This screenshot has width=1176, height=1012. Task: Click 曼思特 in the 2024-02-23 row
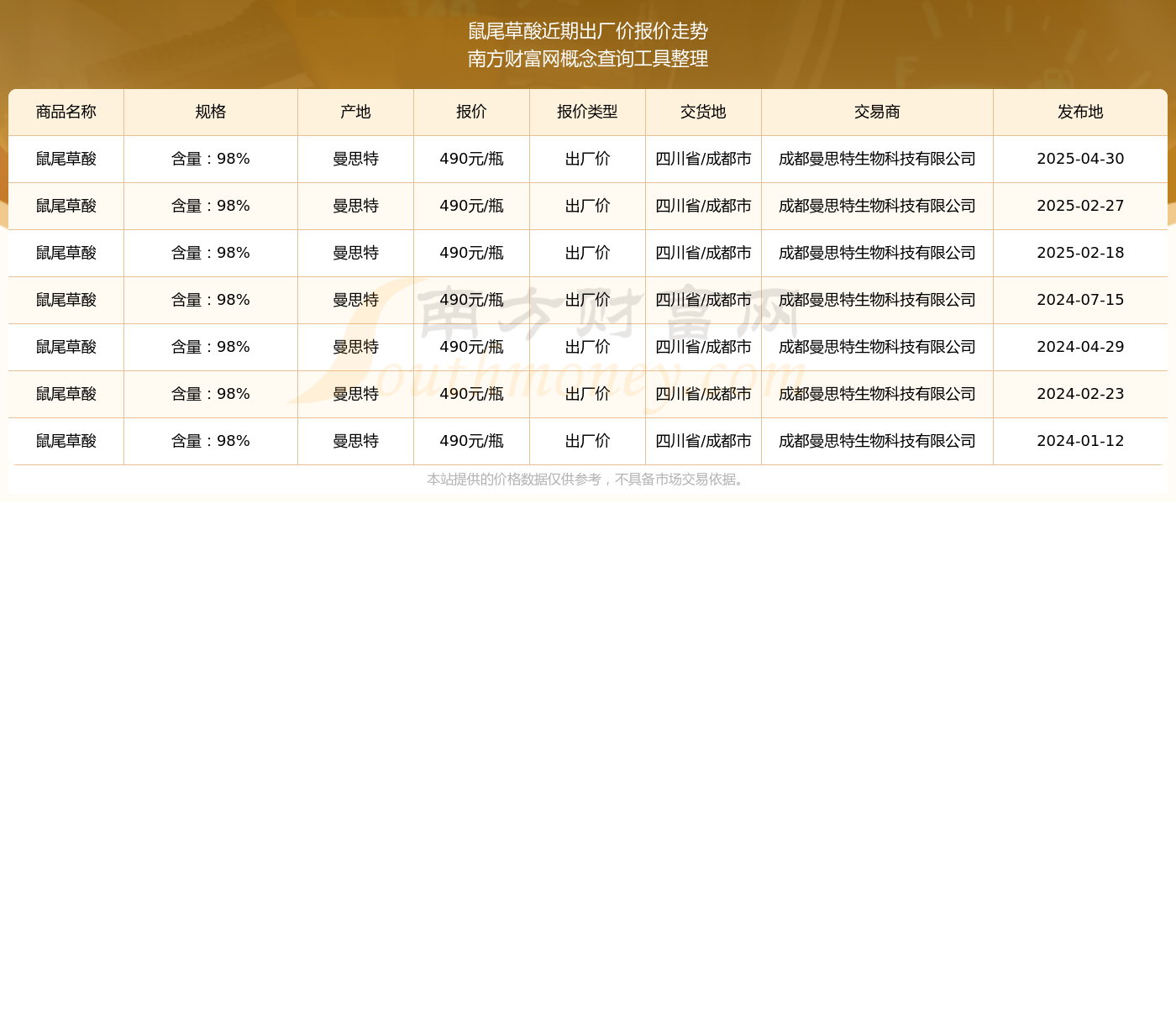coord(355,394)
